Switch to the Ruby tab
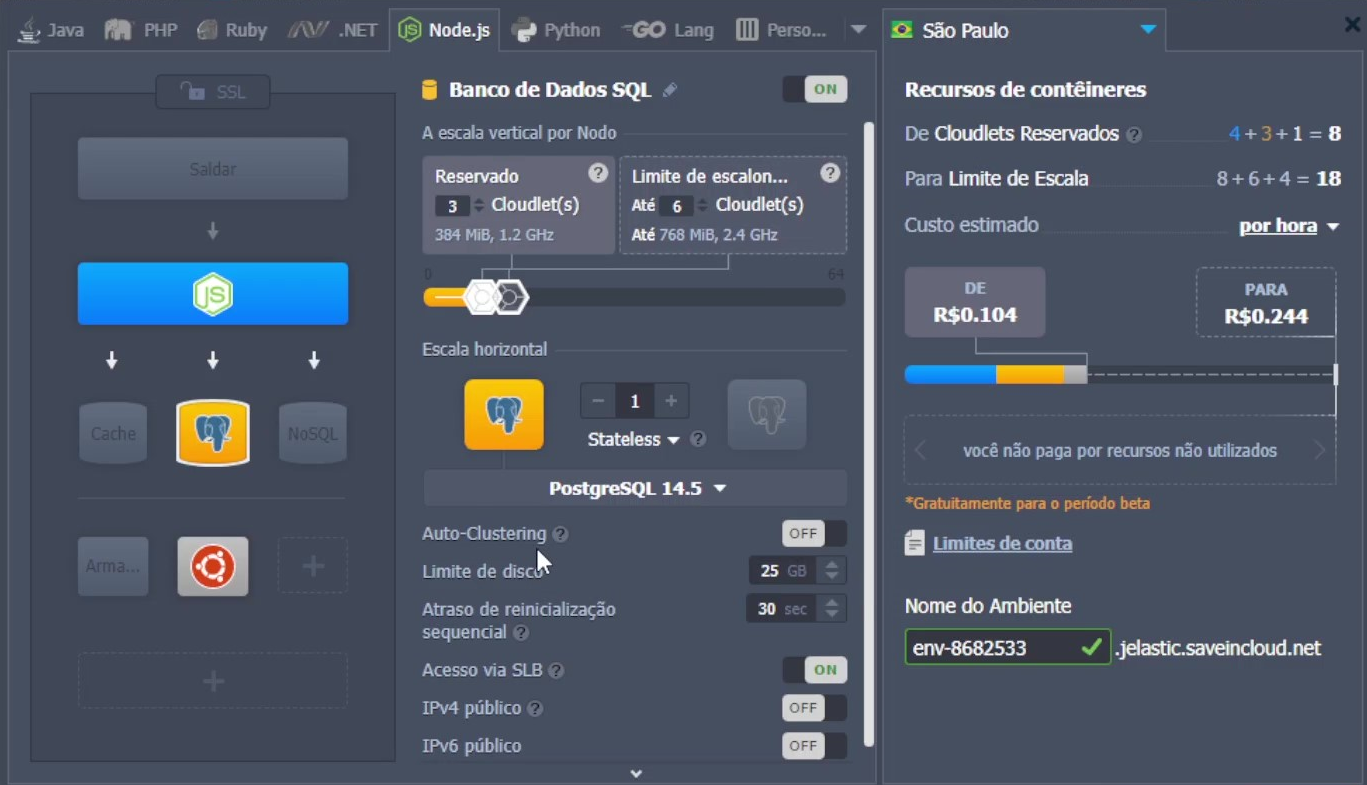1367x785 pixels. pos(232,30)
